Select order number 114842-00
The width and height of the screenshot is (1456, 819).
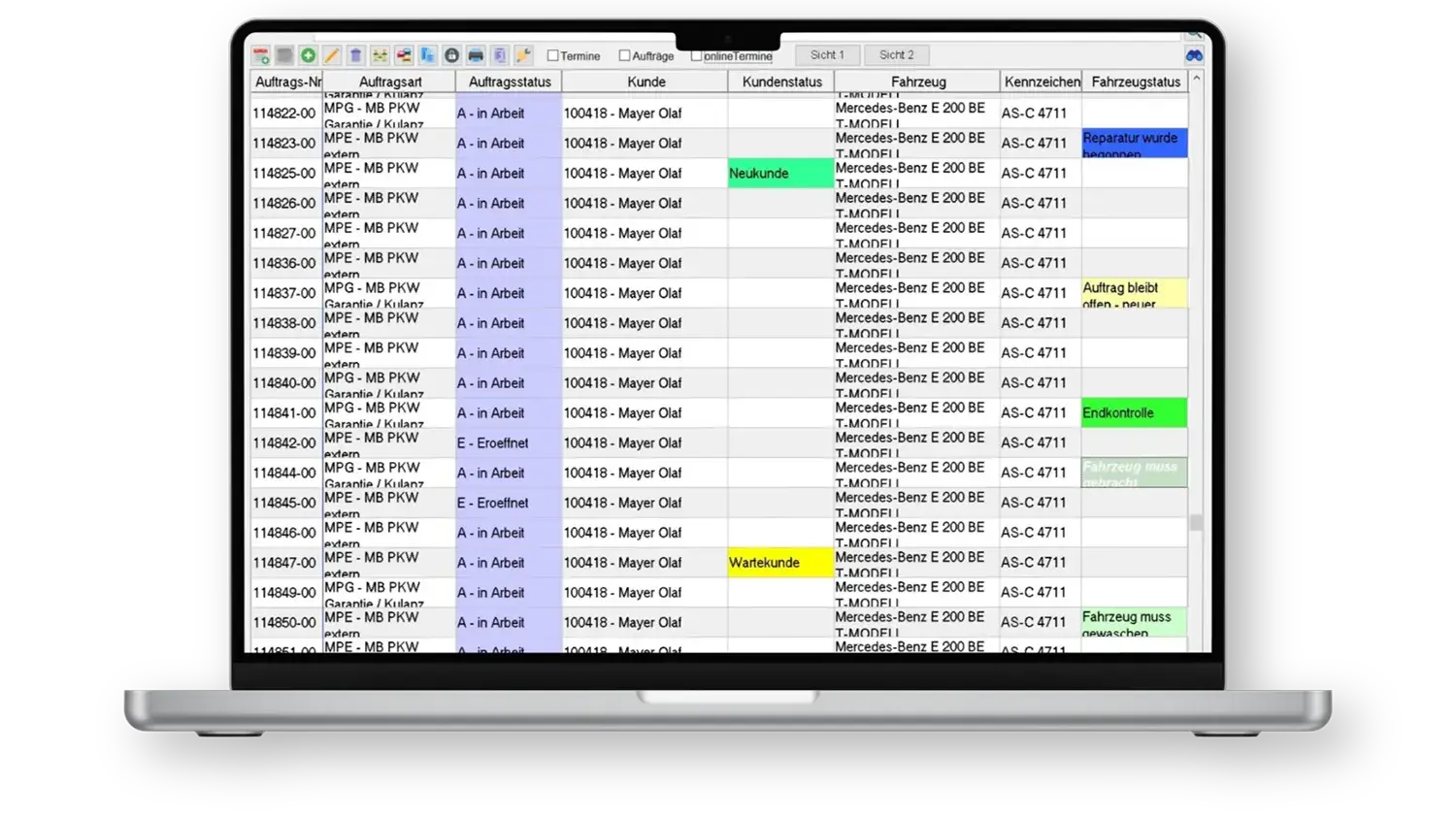(x=284, y=443)
